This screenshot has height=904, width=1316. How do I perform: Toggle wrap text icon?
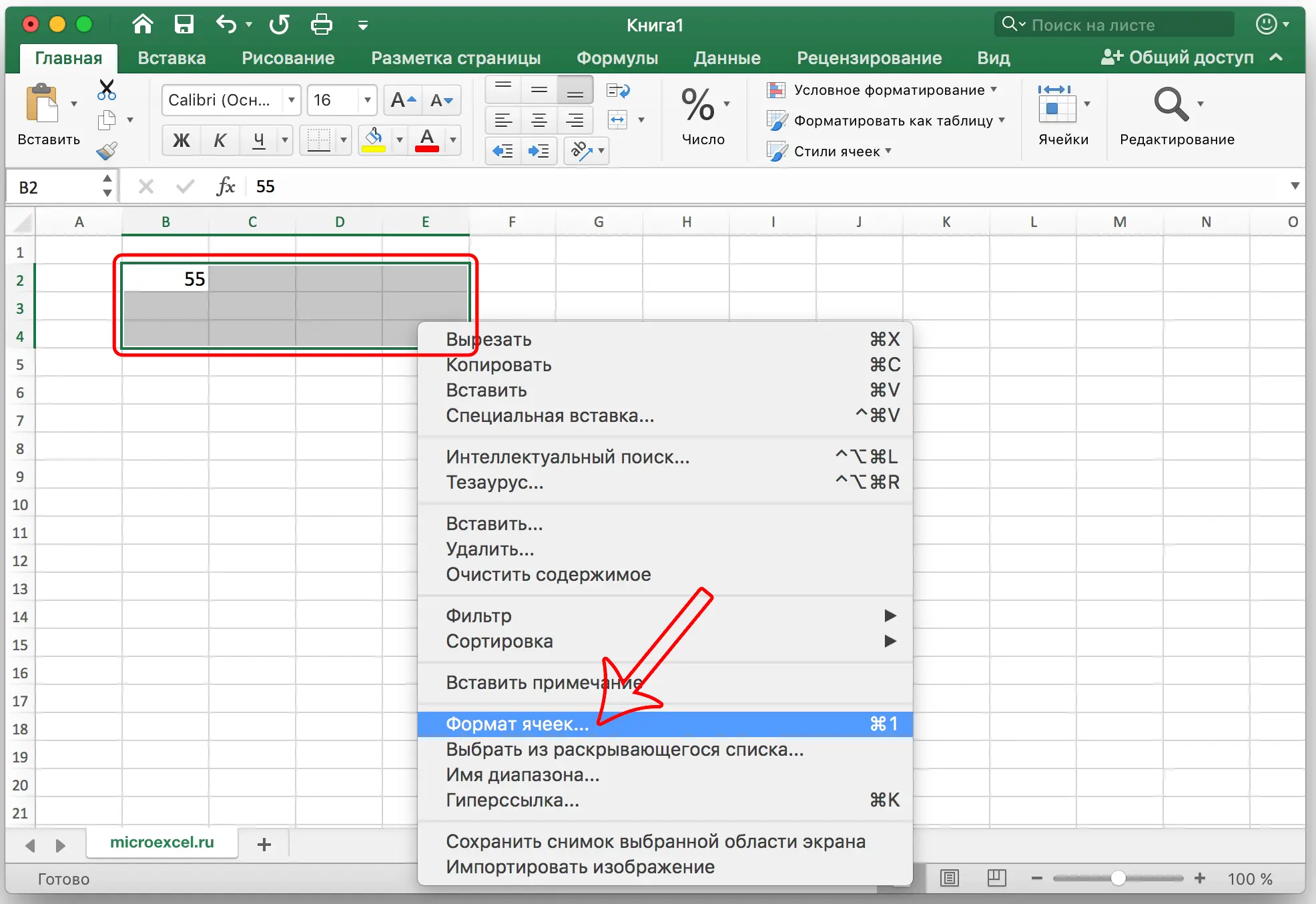click(618, 90)
